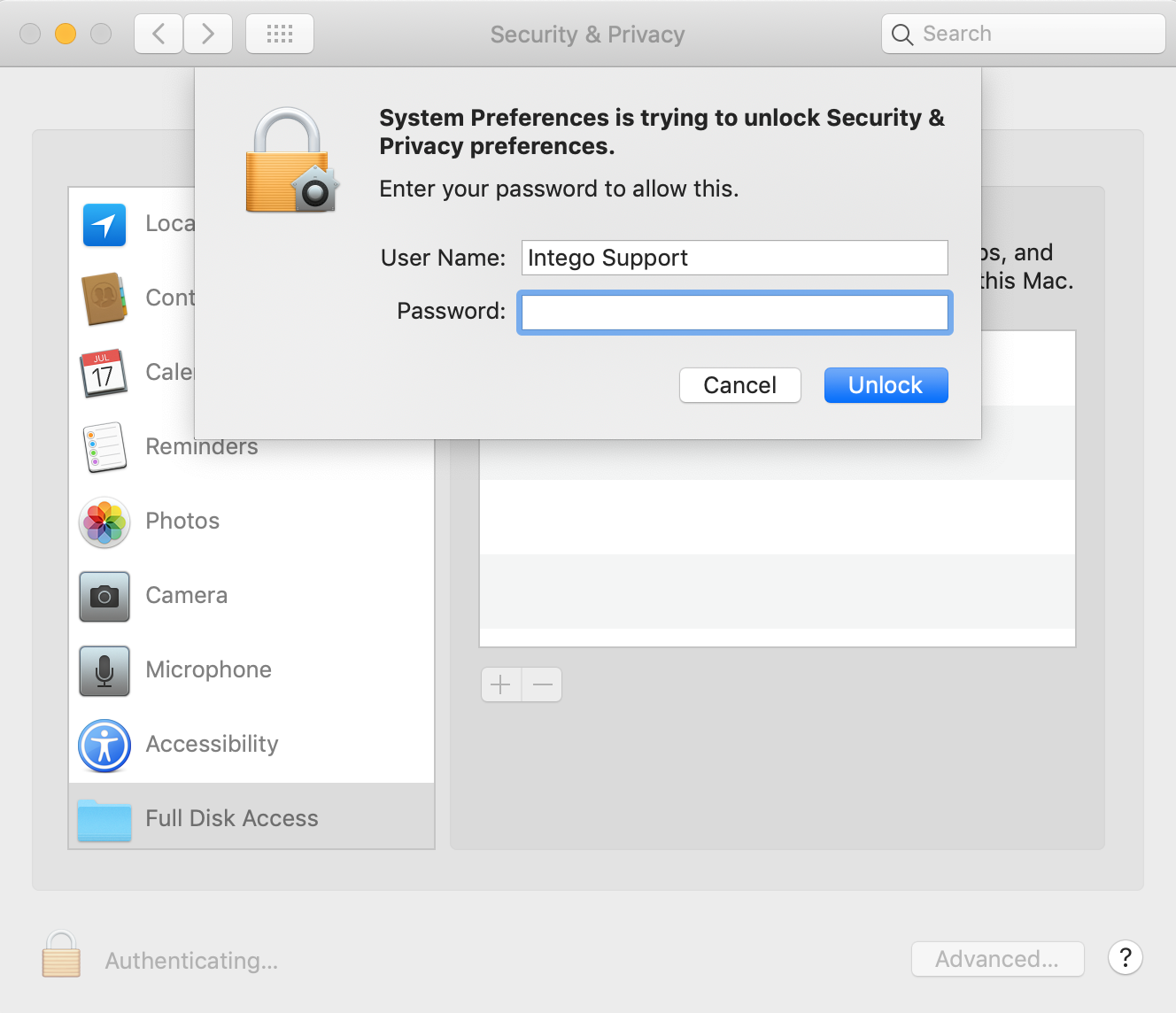Open the Show All preferences grid
The height and width of the screenshot is (1013, 1176).
[x=279, y=33]
